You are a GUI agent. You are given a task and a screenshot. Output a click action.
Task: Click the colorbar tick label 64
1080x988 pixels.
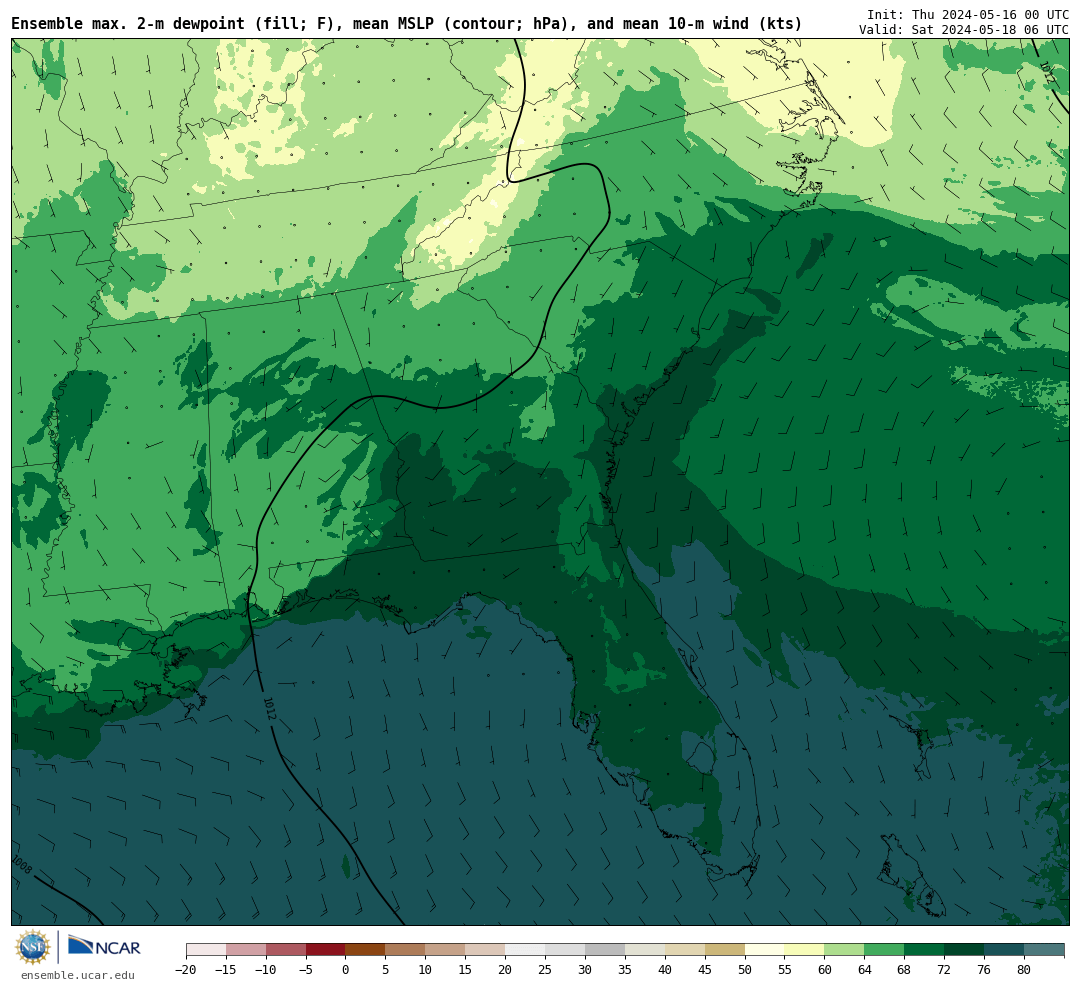click(864, 969)
